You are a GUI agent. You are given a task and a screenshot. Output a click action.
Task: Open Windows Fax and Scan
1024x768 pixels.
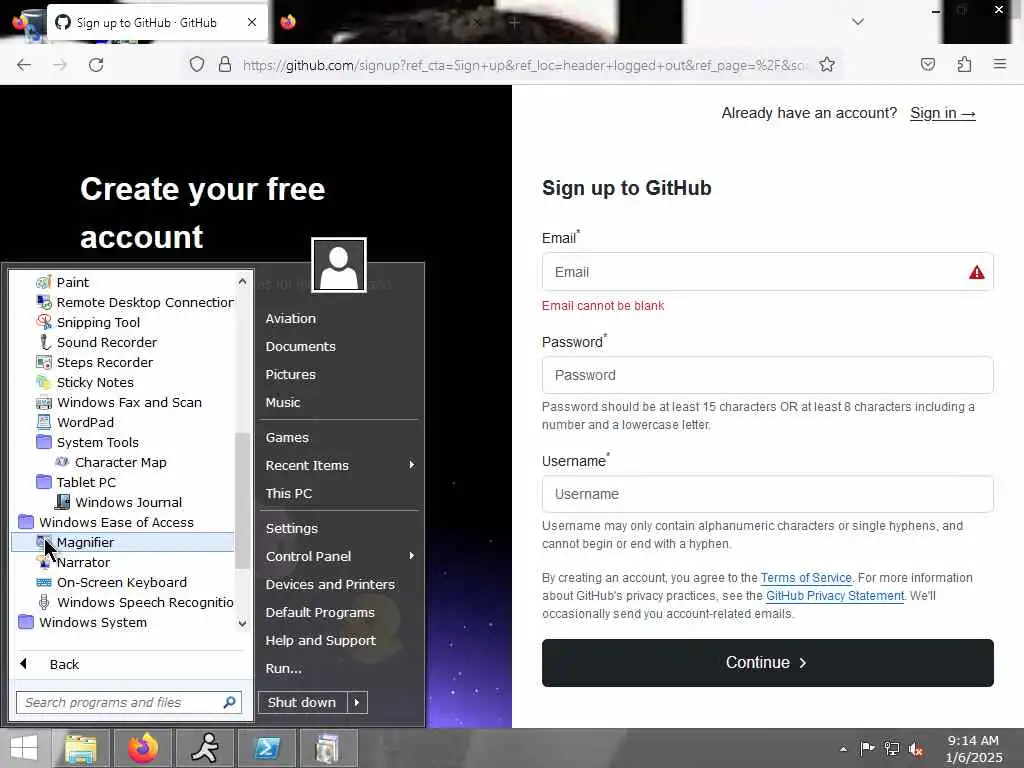(x=118, y=402)
